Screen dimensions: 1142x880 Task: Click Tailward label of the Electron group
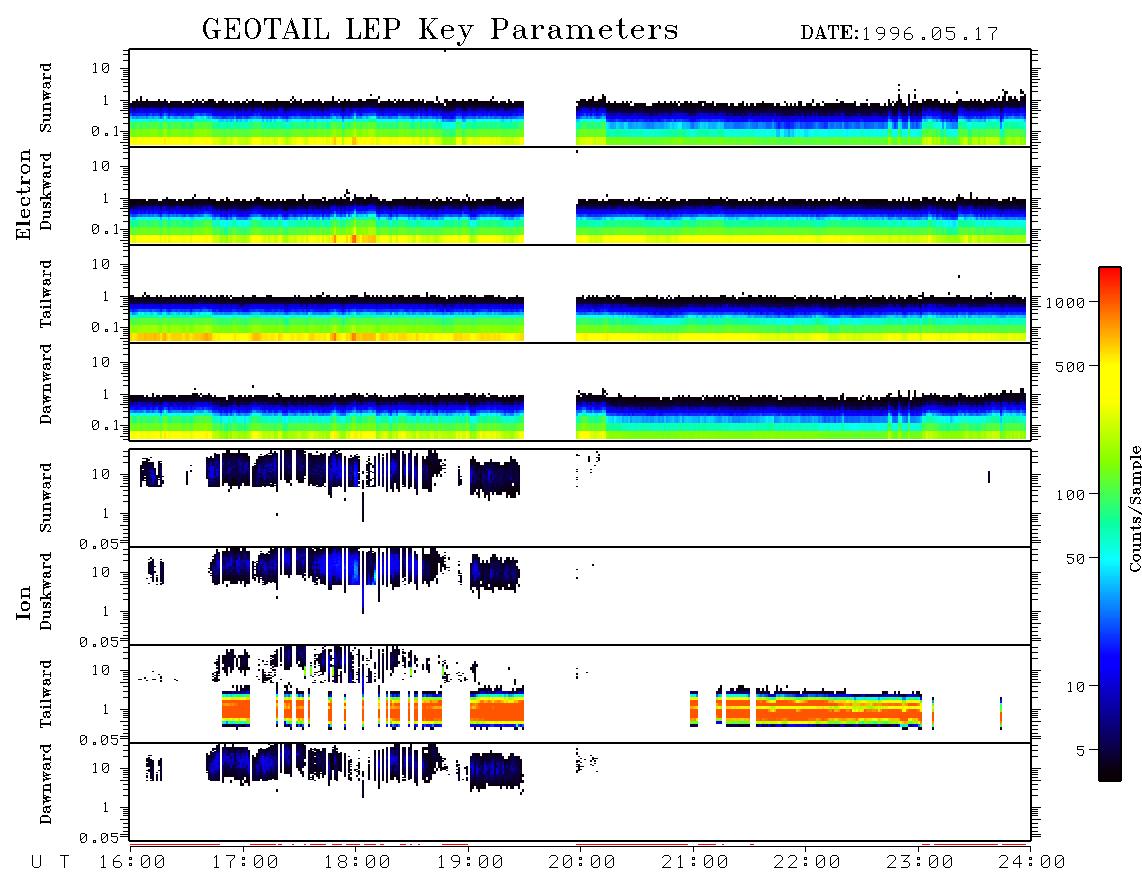point(46,294)
